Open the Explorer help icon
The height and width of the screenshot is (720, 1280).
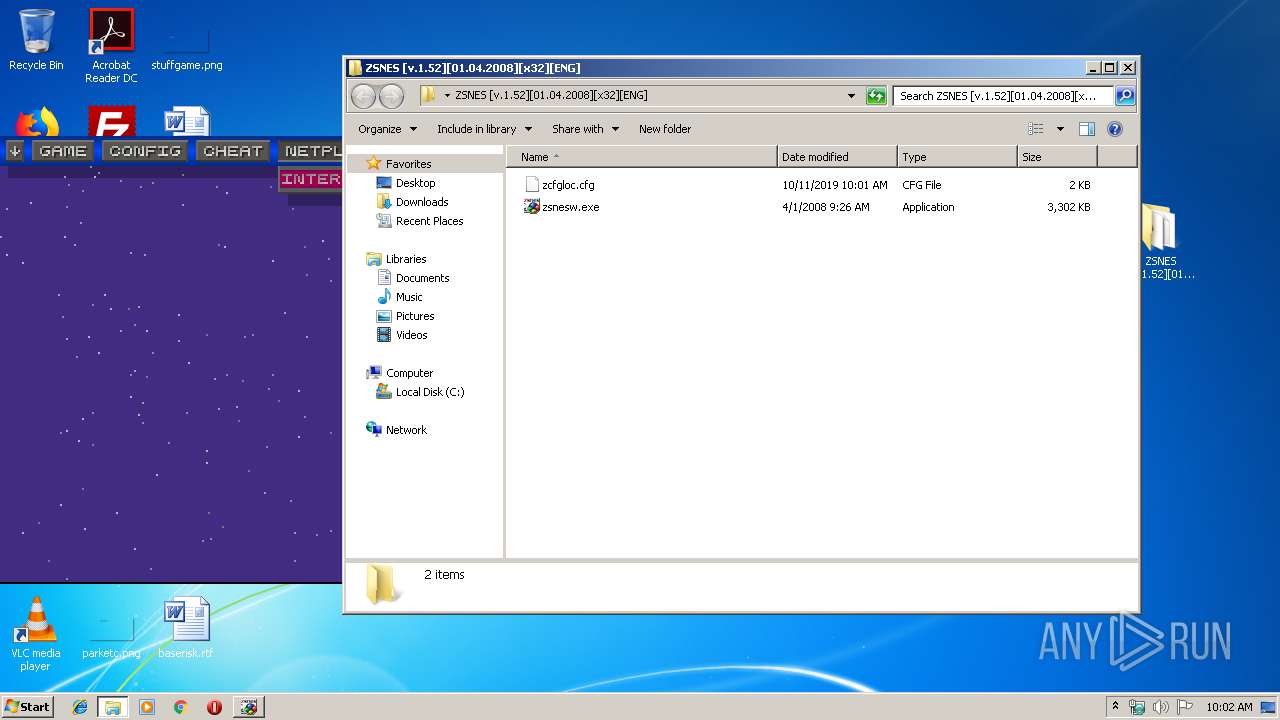point(1115,129)
